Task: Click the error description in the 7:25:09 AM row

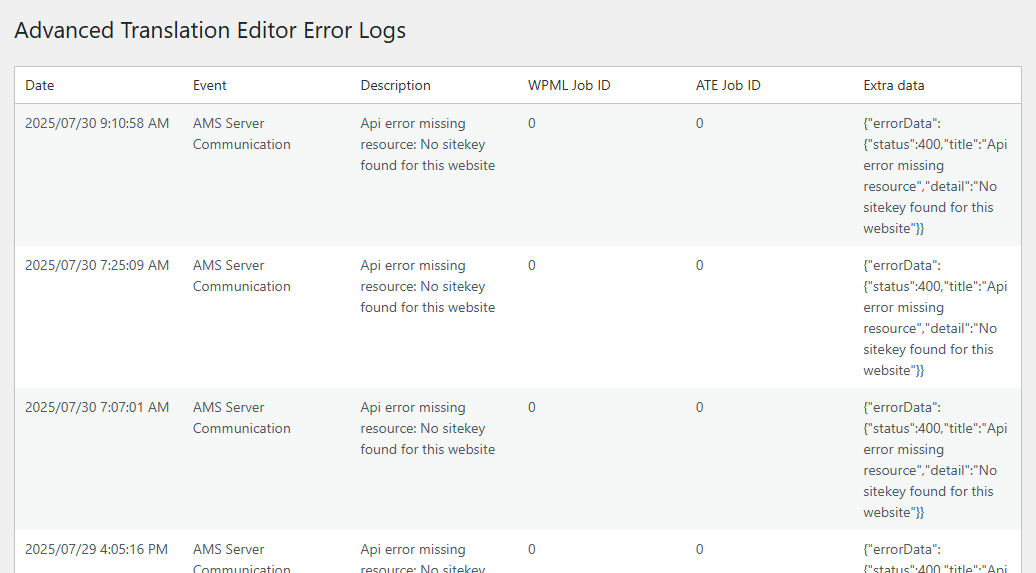Action: [427, 286]
